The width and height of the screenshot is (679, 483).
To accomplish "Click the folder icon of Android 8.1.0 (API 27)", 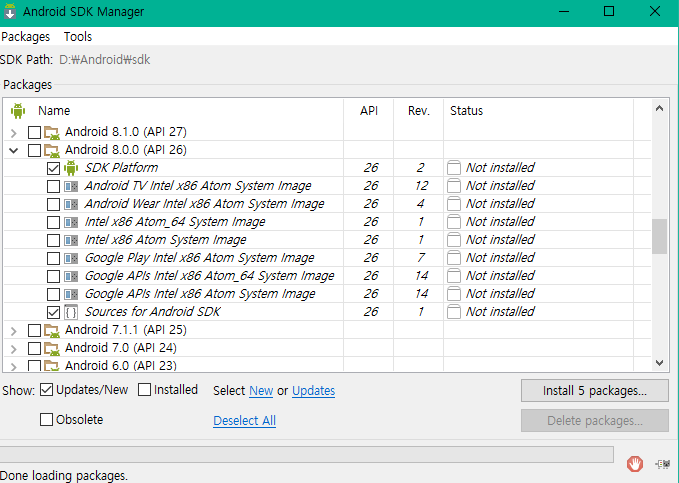I will (x=52, y=132).
